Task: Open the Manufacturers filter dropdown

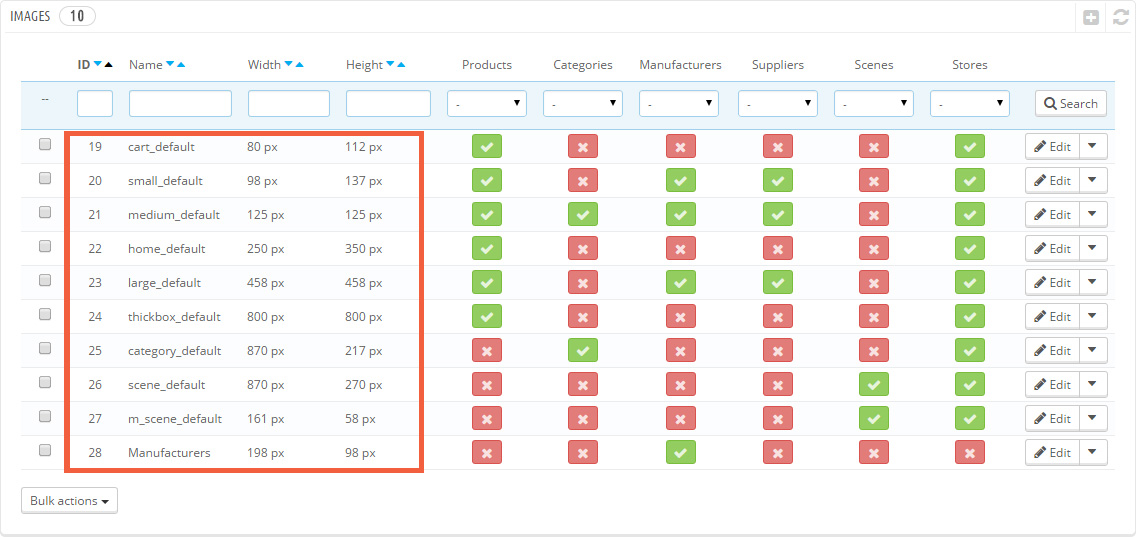Action: (x=679, y=104)
